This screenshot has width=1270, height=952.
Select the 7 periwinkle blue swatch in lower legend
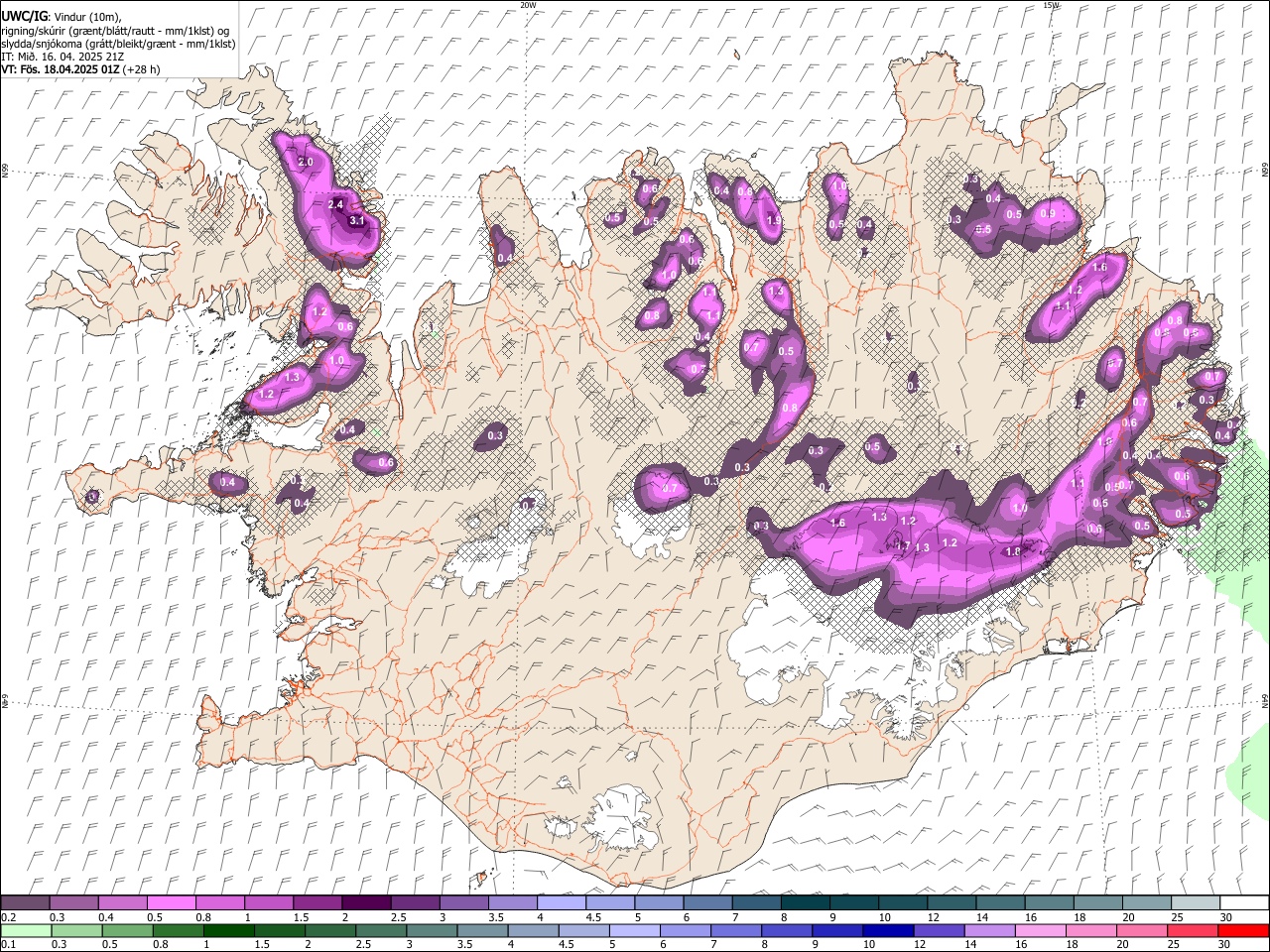736,931
